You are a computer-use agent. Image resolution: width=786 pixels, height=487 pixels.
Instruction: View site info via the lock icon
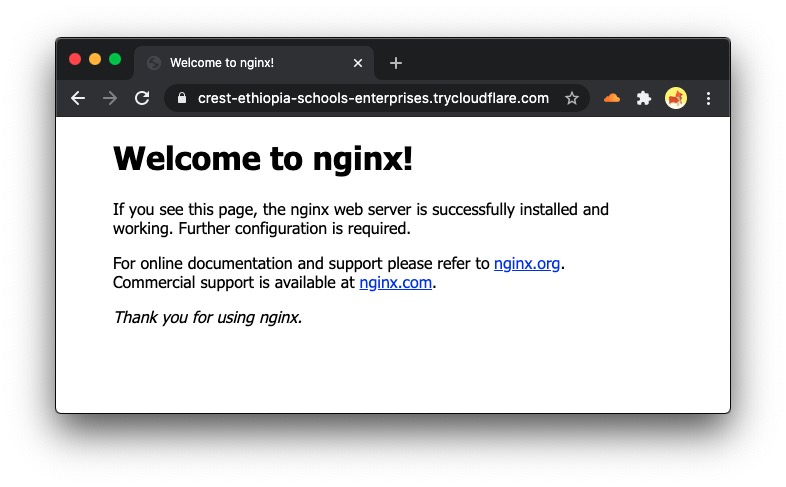[x=182, y=98]
